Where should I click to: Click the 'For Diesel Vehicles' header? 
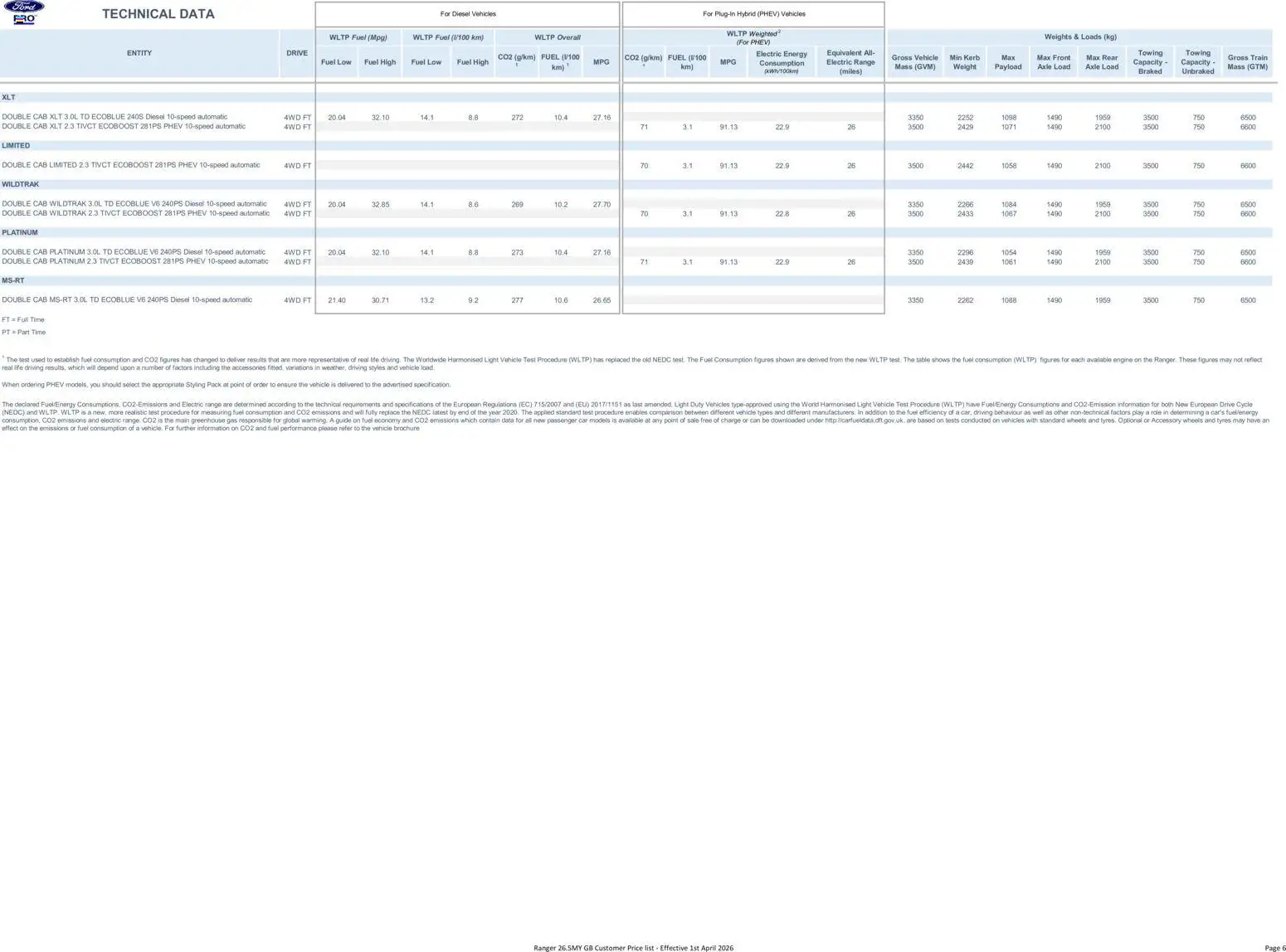468,14
